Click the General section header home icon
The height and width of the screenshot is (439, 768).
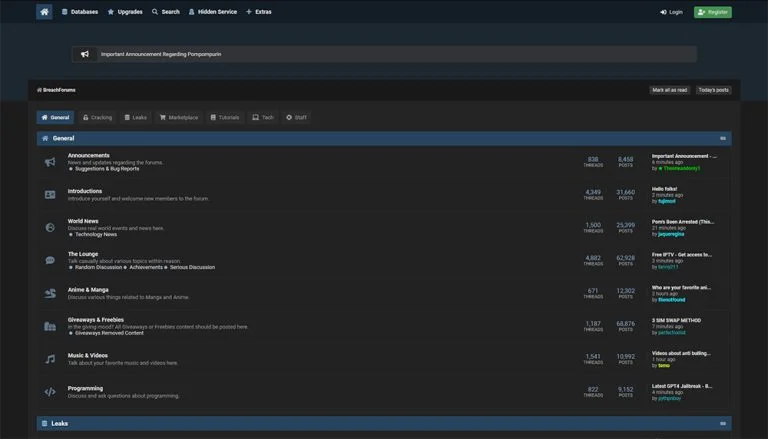point(45,139)
